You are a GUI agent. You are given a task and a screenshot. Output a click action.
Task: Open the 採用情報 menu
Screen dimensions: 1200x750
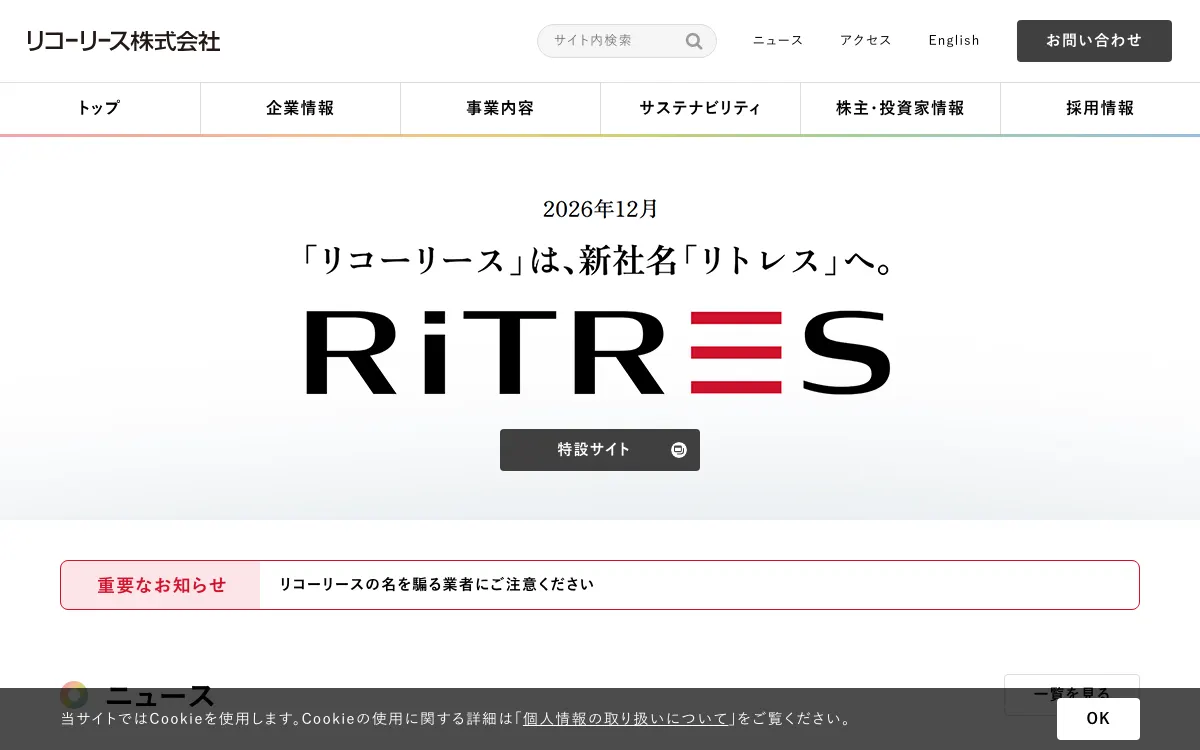pyautogui.click(x=1100, y=108)
